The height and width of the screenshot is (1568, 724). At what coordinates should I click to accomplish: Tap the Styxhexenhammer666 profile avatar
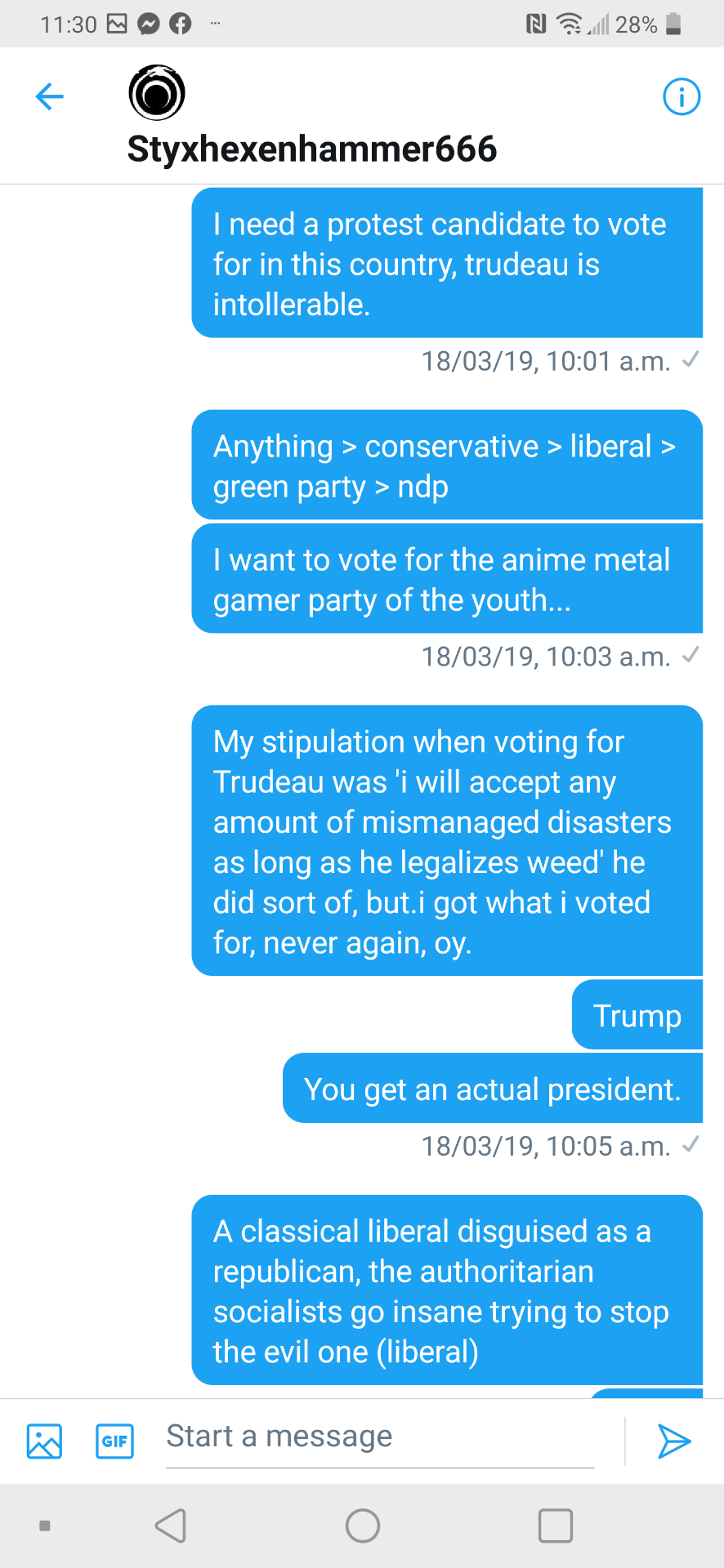coord(157,93)
